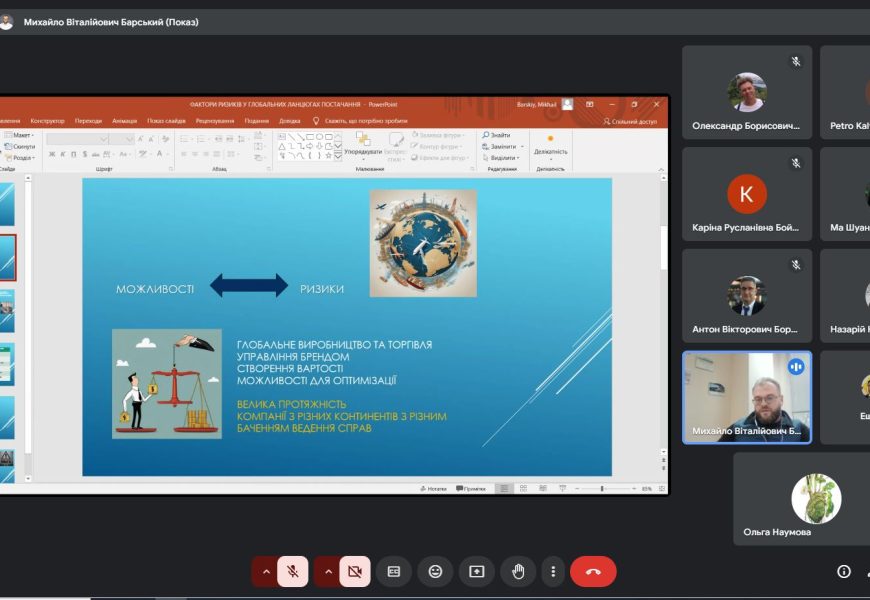
Task: Click speaking indicator on Михайло Віталійович tile
Action: click(796, 367)
